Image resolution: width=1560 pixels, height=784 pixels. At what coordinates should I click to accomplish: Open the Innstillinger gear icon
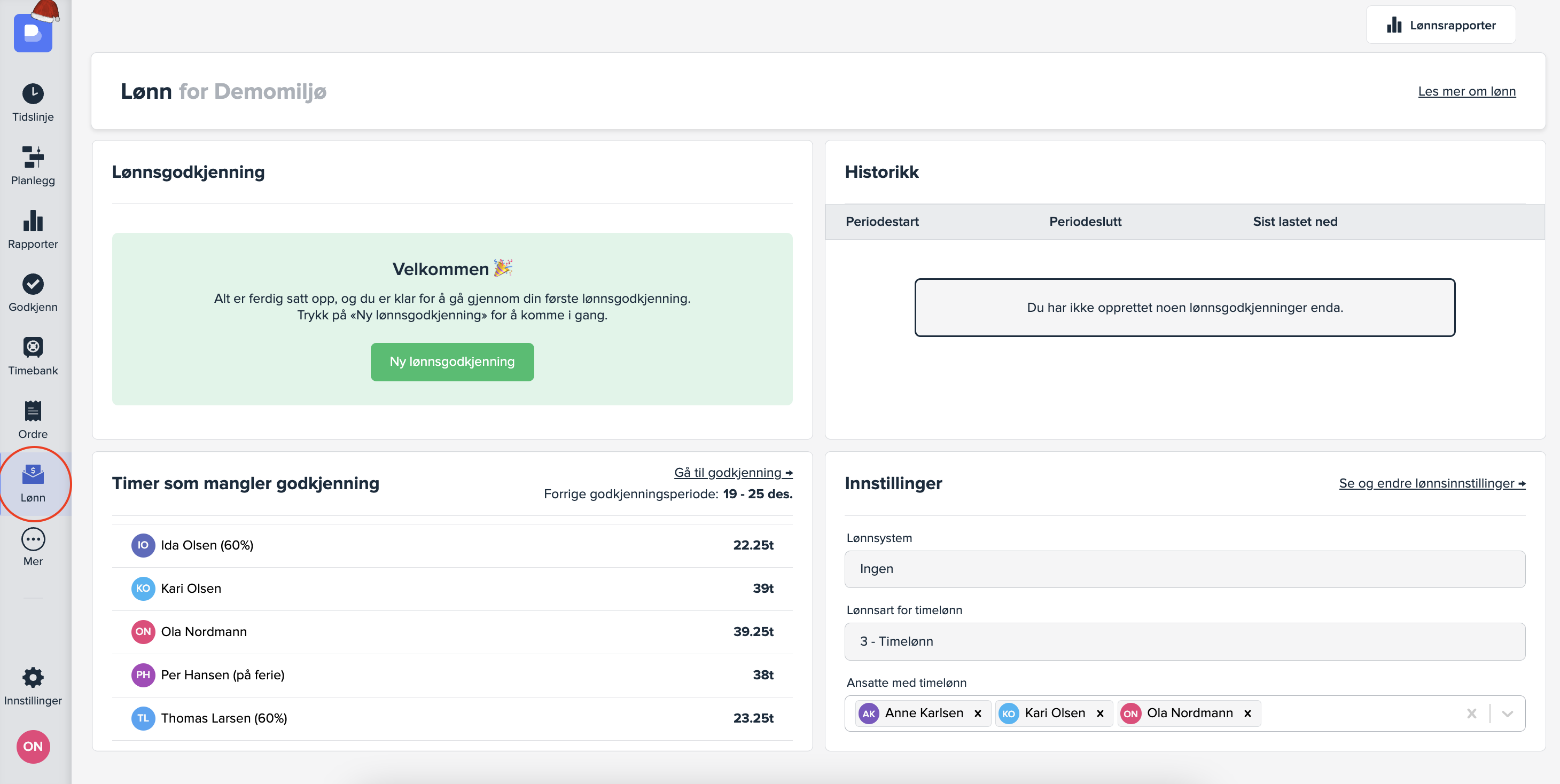[x=33, y=677]
